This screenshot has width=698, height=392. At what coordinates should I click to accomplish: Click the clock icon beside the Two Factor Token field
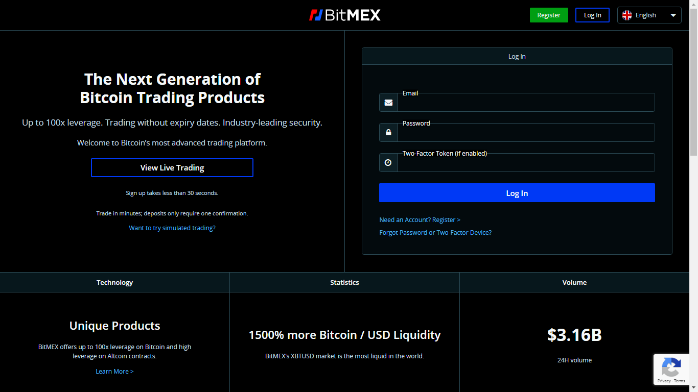(x=388, y=162)
